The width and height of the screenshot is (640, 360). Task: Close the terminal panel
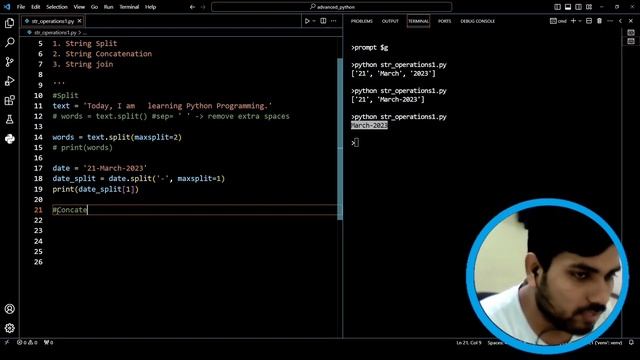pyautogui.click(x=631, y=21)
